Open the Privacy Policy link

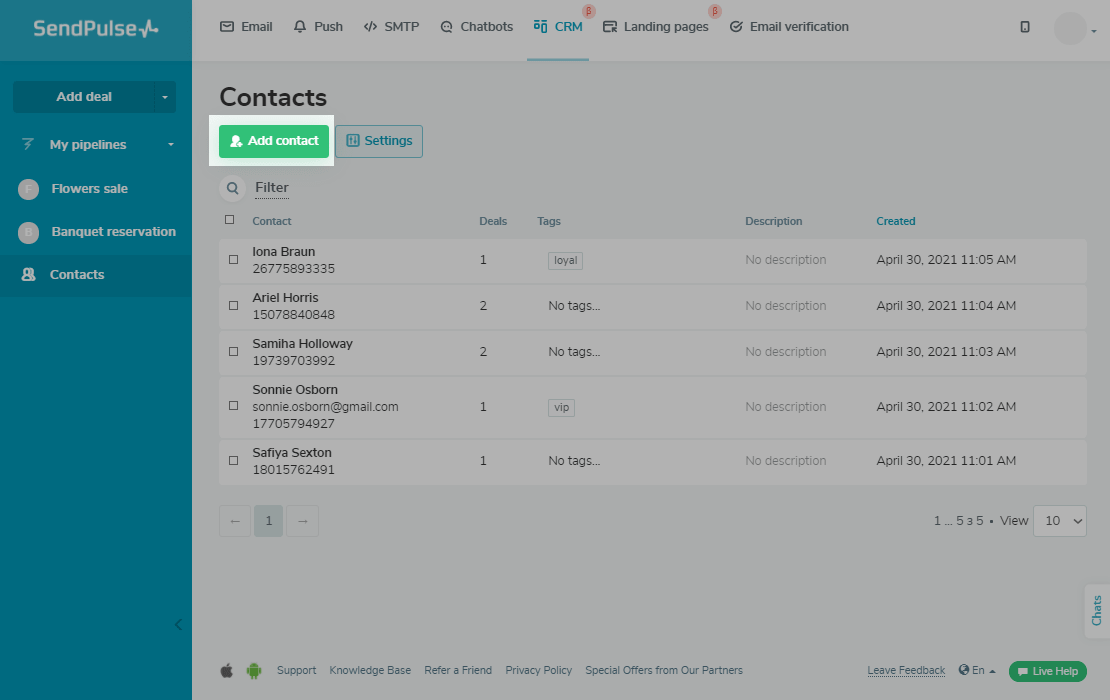pyautogui.click(x=539, y=670)
